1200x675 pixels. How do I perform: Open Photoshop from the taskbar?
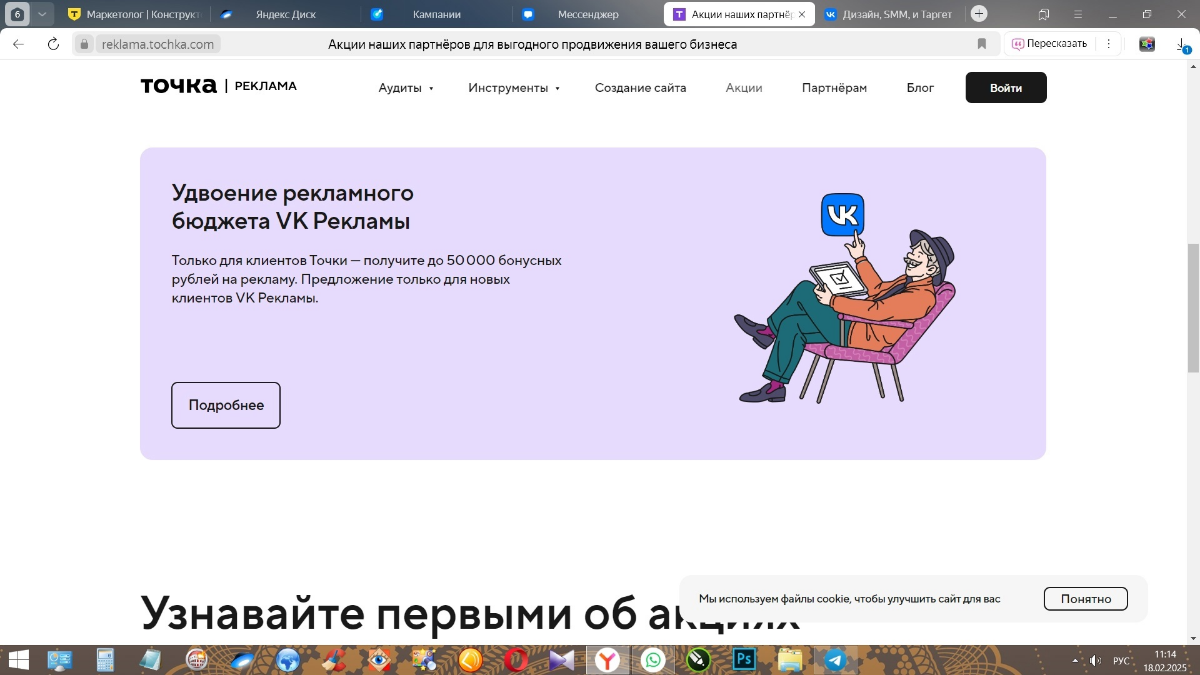point(744,660)
